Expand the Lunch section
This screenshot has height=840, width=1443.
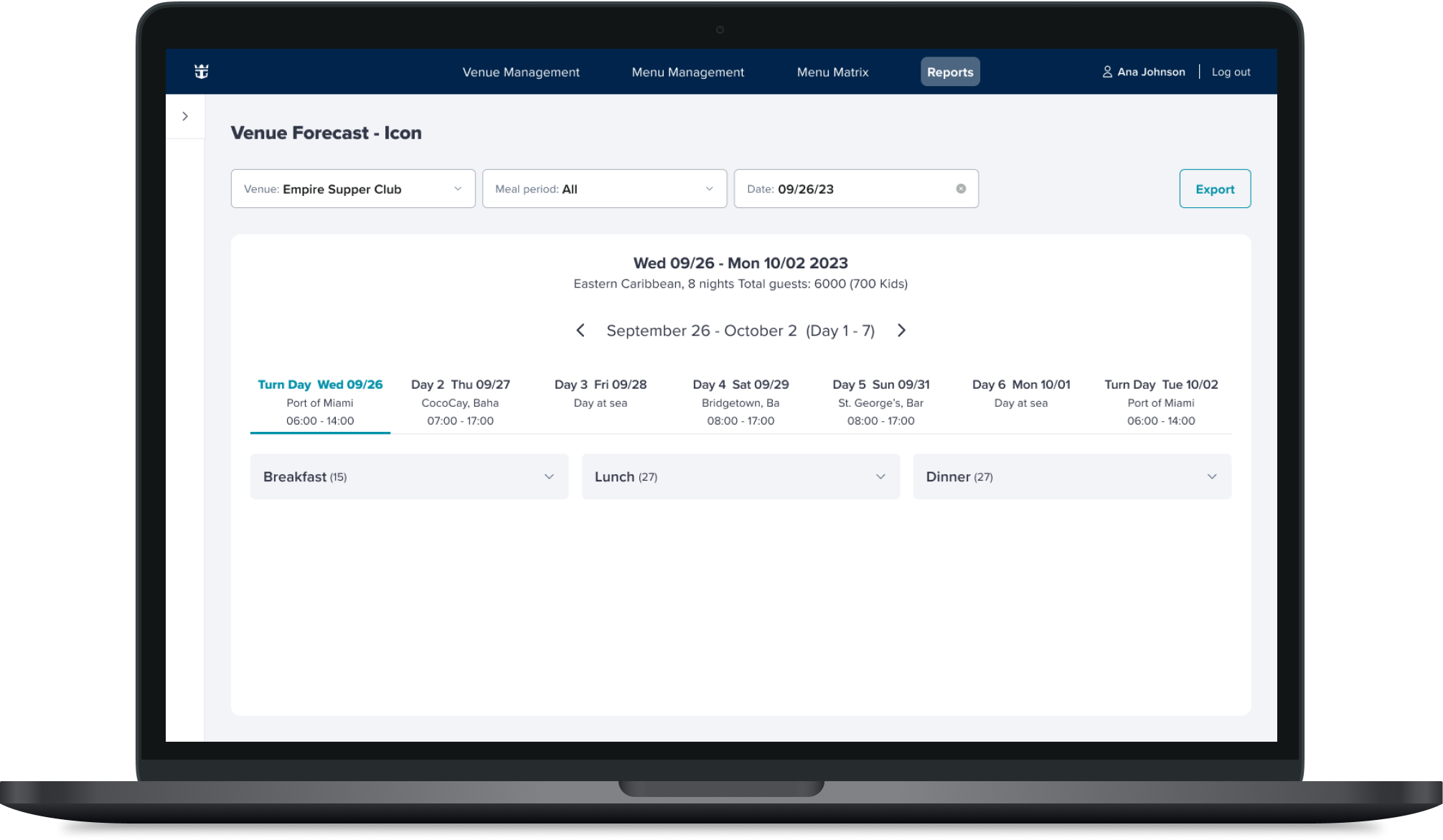[x=740, y=476]
